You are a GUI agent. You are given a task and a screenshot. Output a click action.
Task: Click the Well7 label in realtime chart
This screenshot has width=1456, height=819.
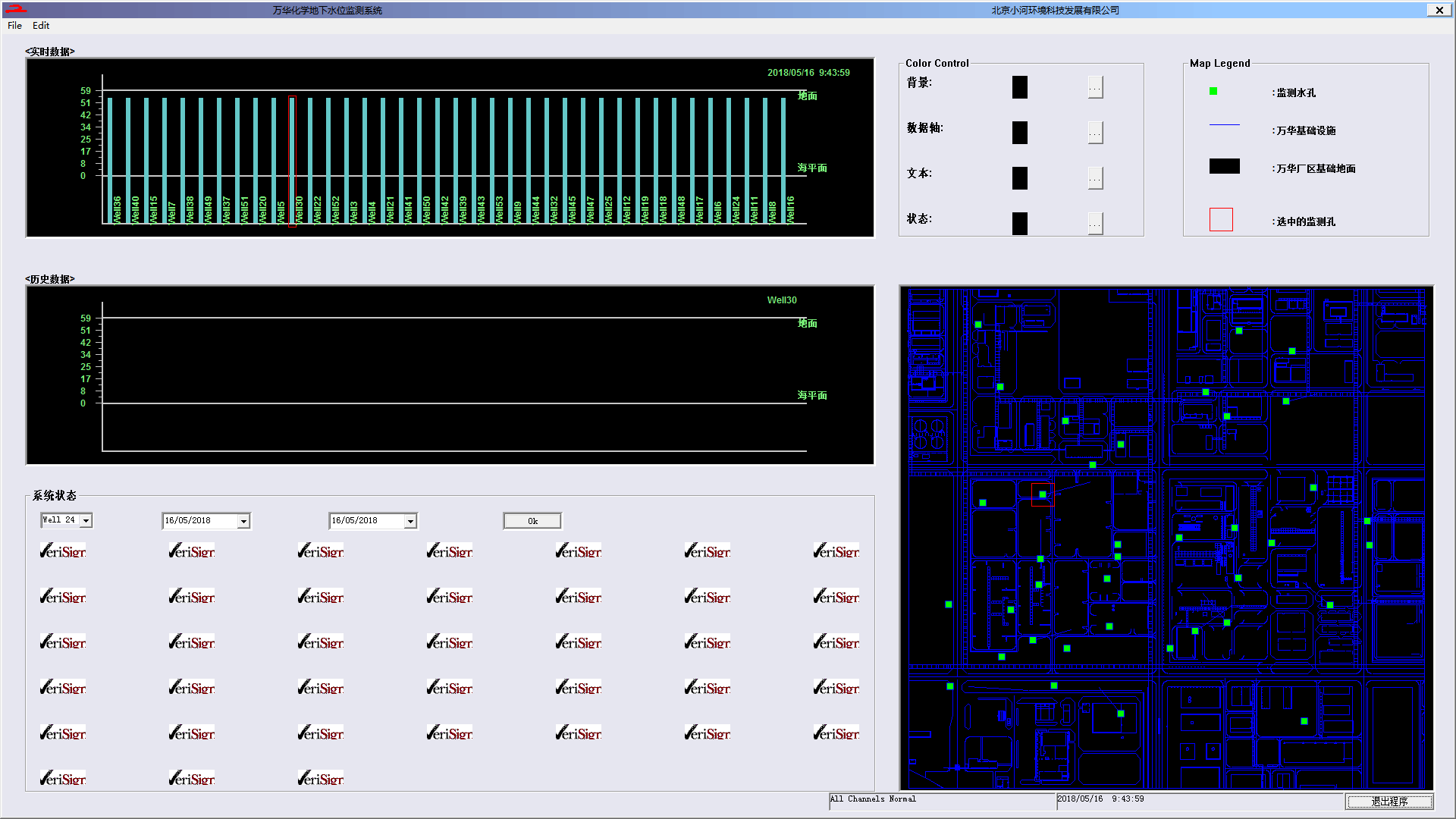point(172,212)
